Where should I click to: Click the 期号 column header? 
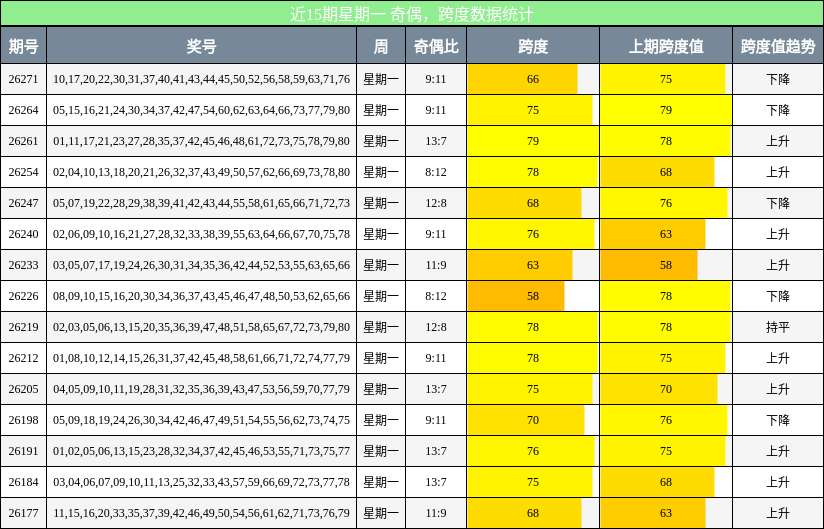[x=24, y=46]
